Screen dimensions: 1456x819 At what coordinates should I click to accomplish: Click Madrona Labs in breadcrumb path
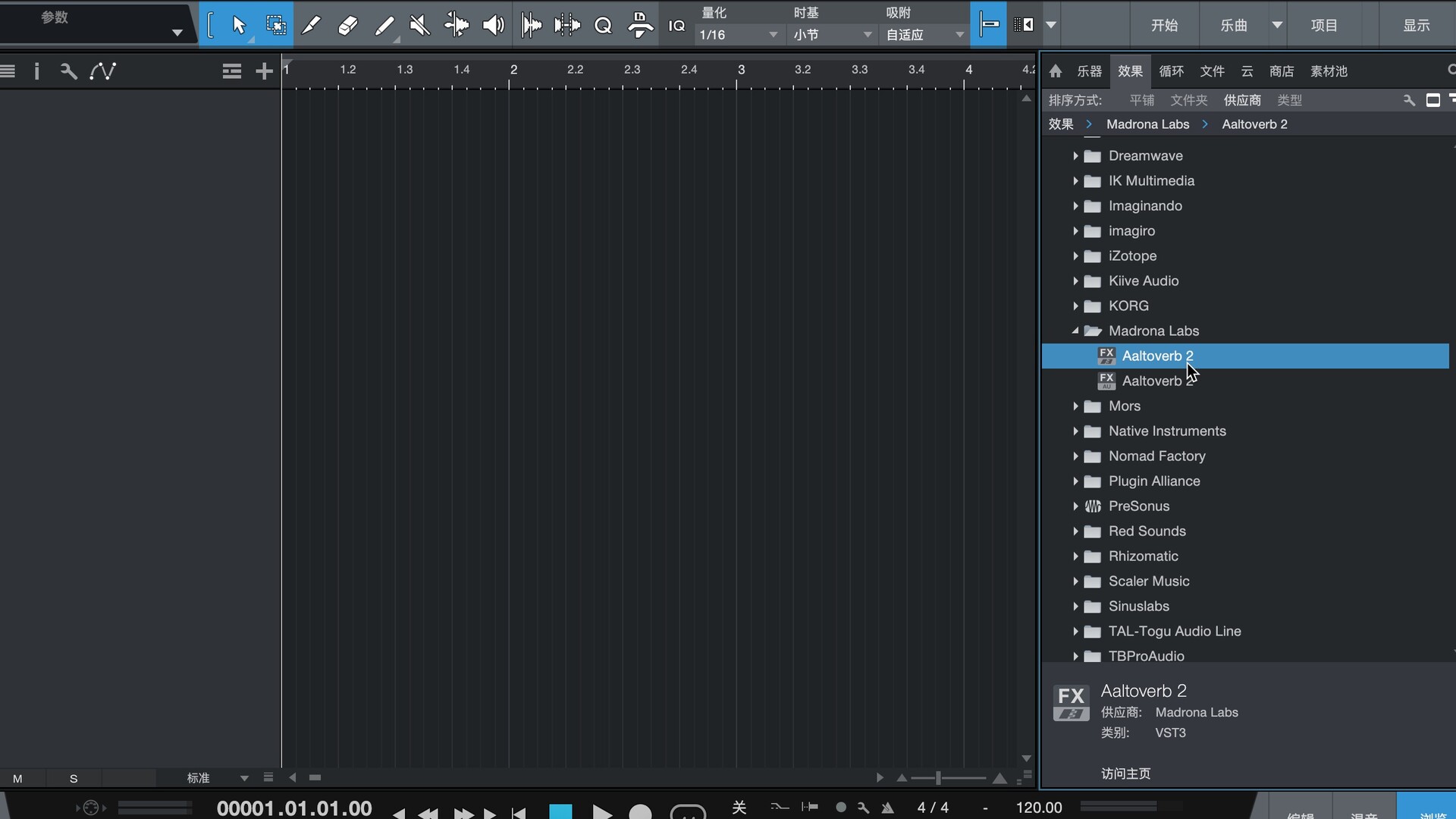(x=1147, y=124)
